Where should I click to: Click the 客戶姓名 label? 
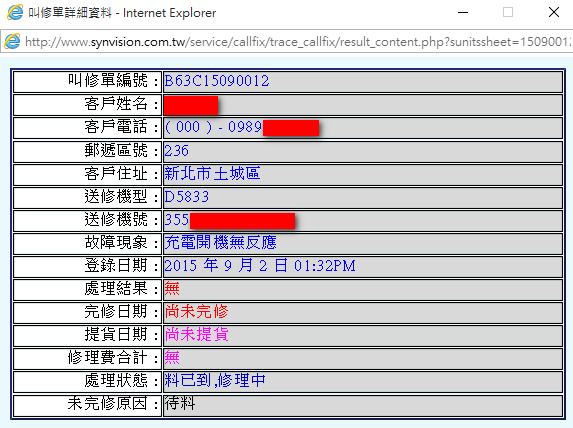point(122,104)
